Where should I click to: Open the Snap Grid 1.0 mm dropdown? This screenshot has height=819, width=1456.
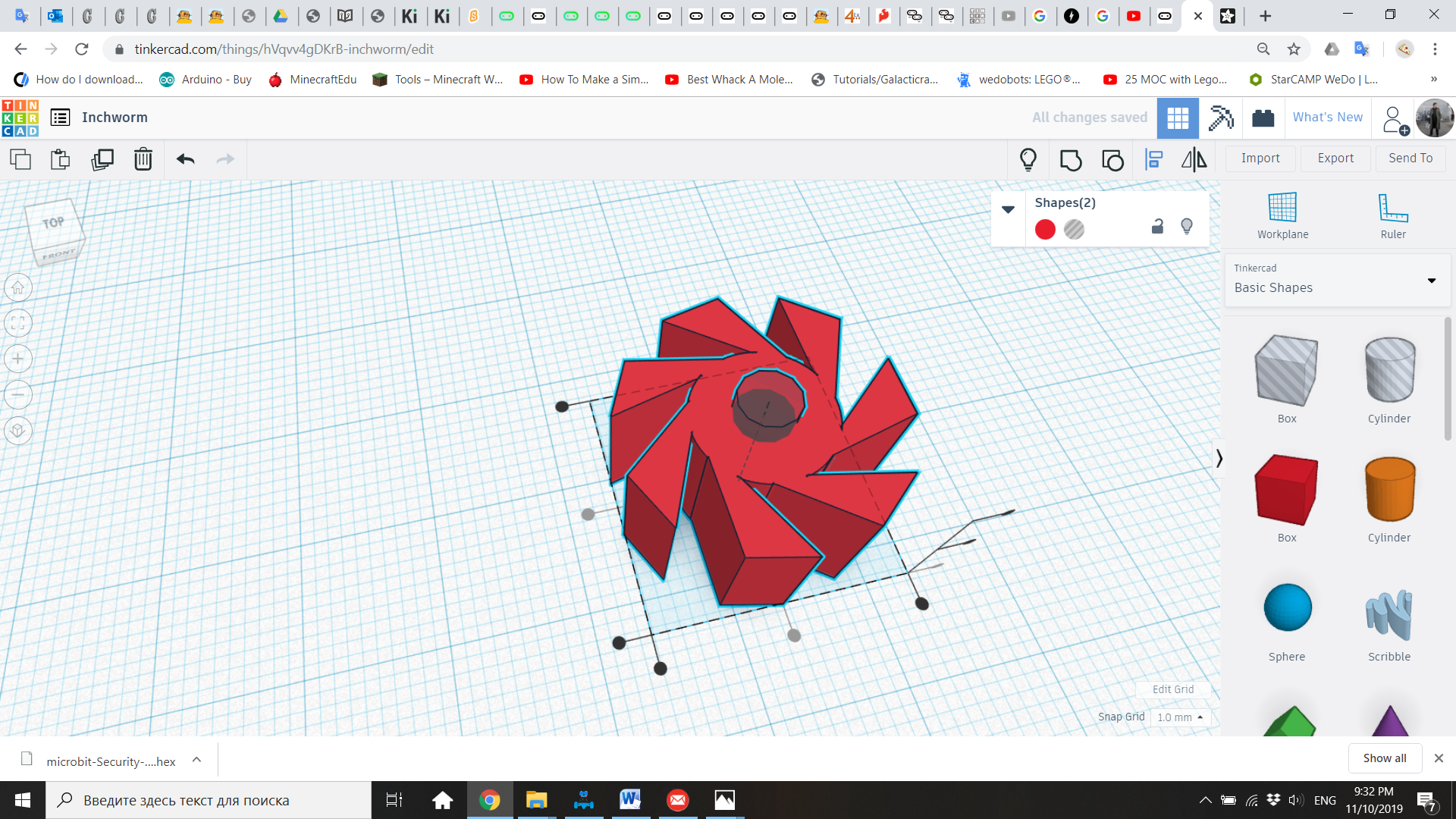coord(1180,717)
